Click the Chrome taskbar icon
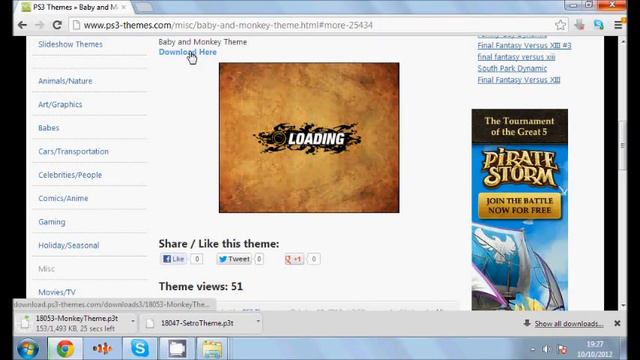The image size is (640, 360). (x=65, y=349)
